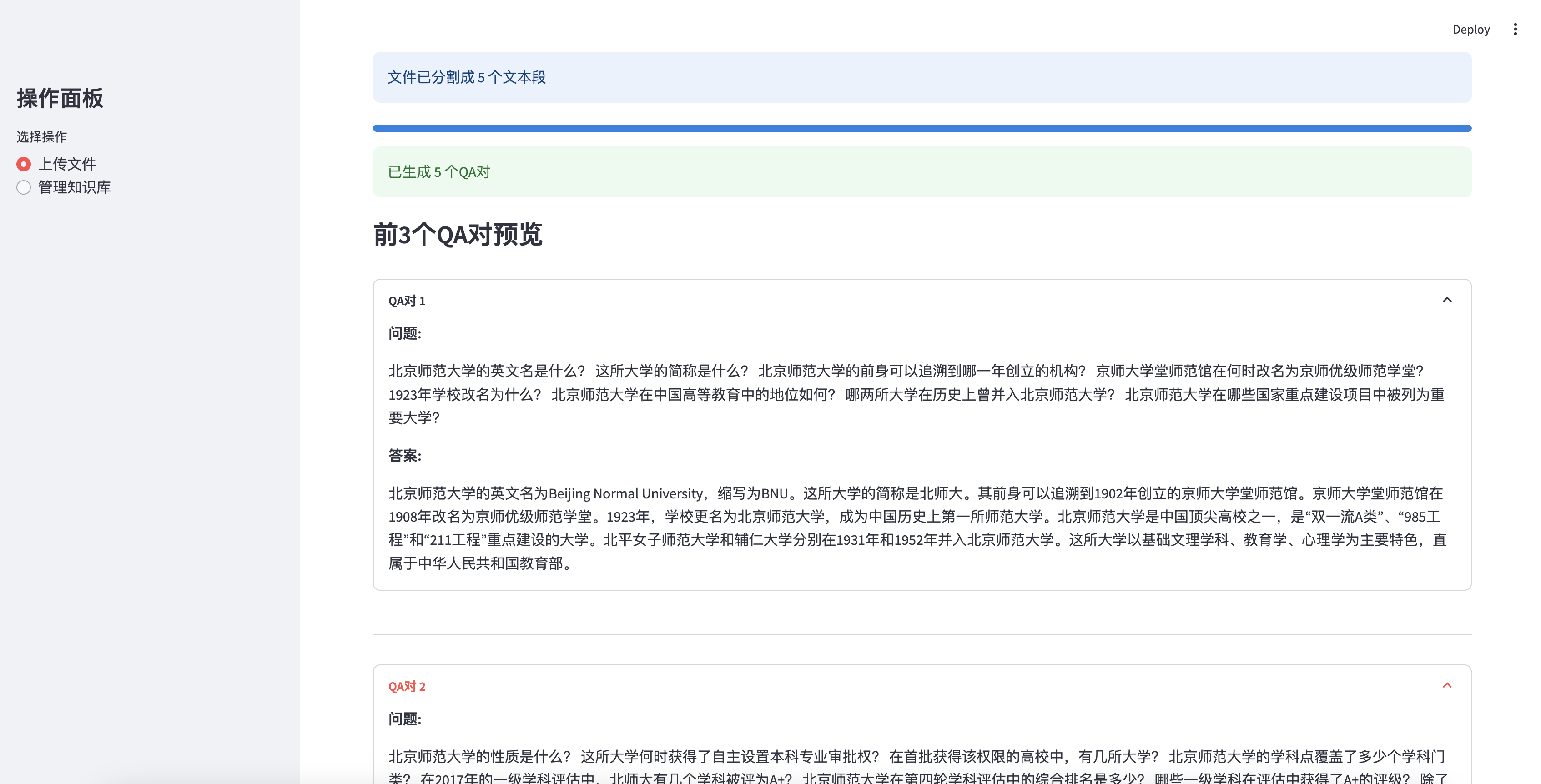Screen dimensions: 1541x784
Task: Toggle the red QA对 2 expander title
Action: [407, 687]
